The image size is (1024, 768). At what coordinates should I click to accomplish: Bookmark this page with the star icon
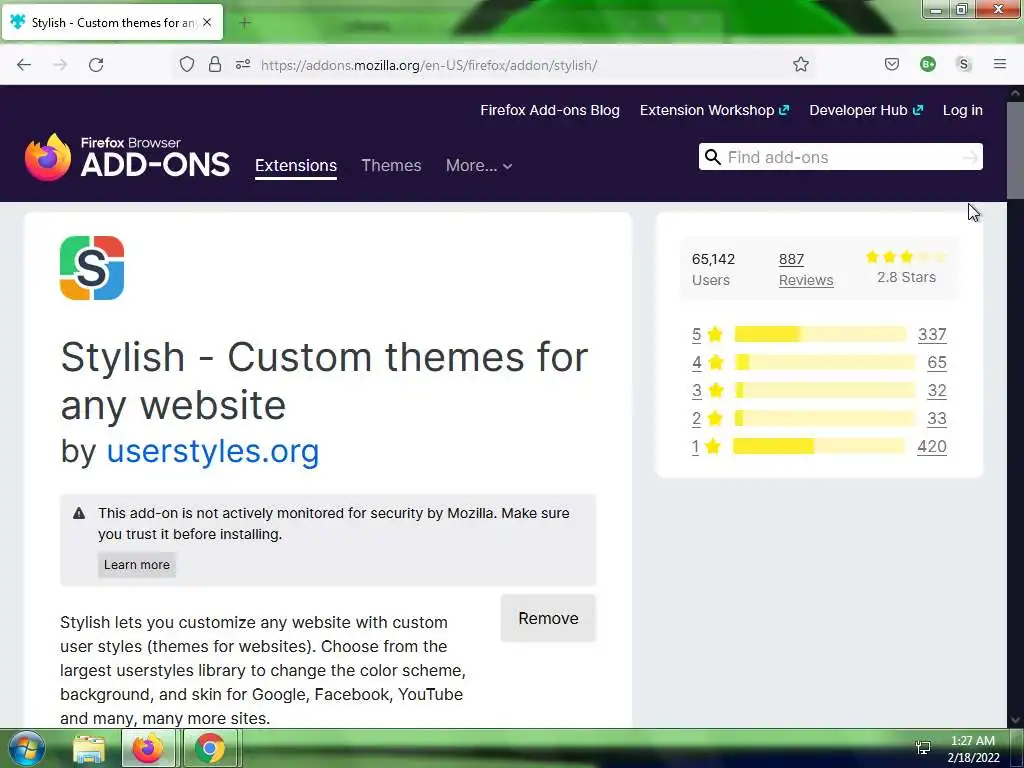[801, 64]
